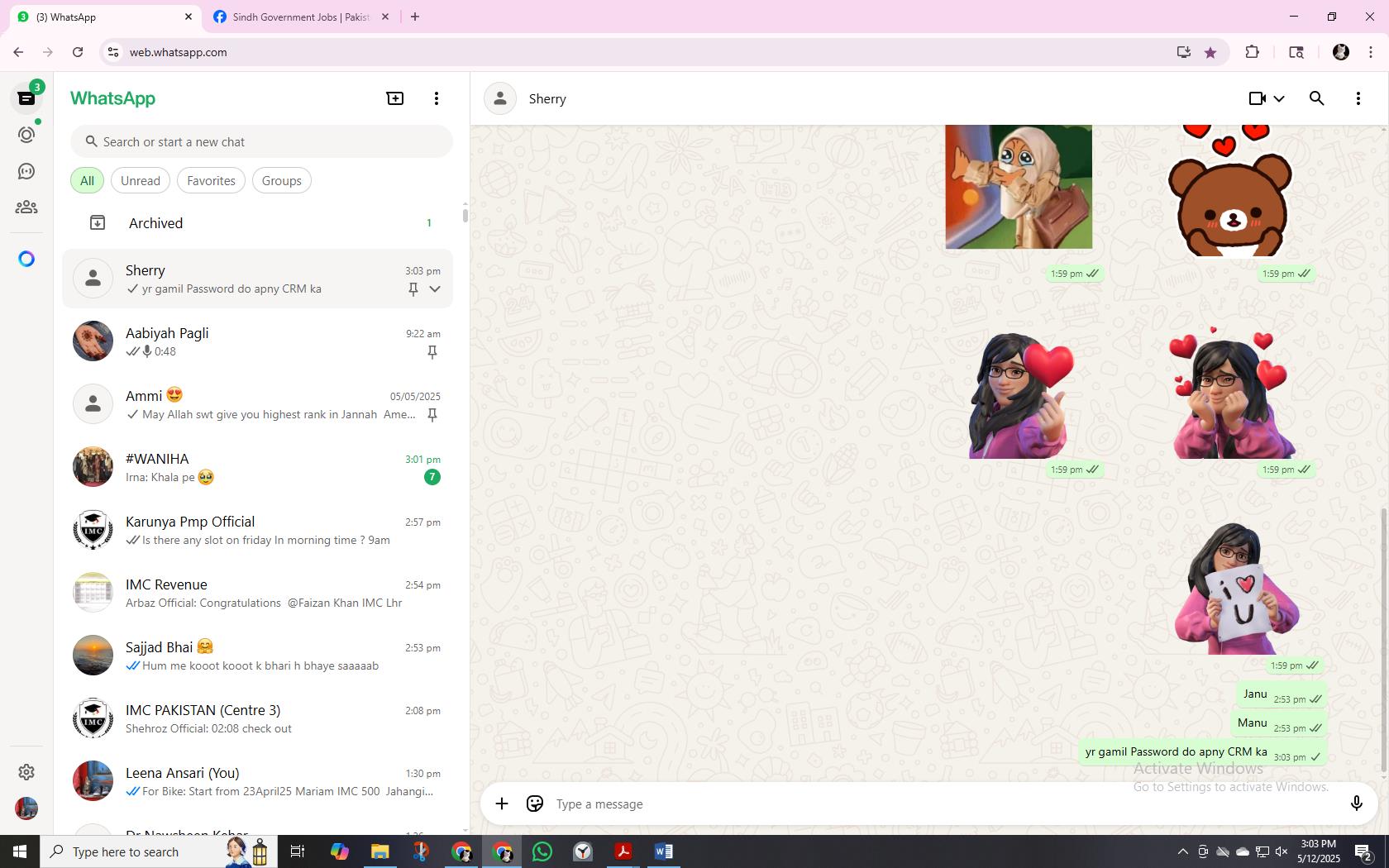
Task: Open the notifications center icon
Action: pos(1364,852)
